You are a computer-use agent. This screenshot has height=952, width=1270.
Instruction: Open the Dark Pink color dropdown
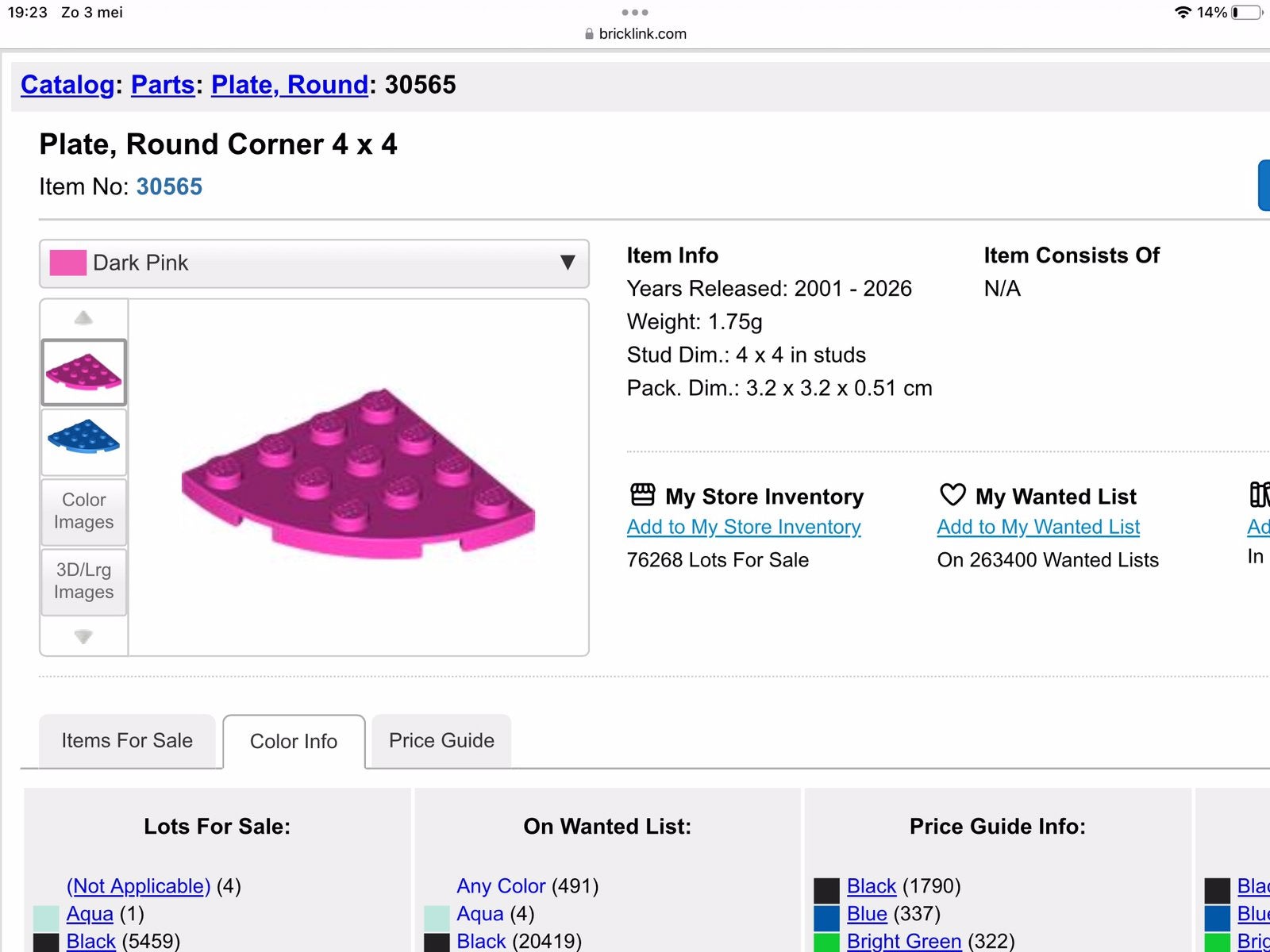point(314,263)
